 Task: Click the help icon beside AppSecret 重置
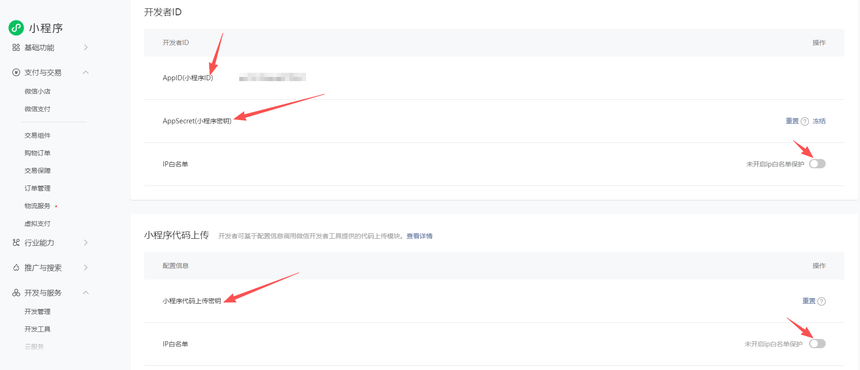[x=805, y=122]
